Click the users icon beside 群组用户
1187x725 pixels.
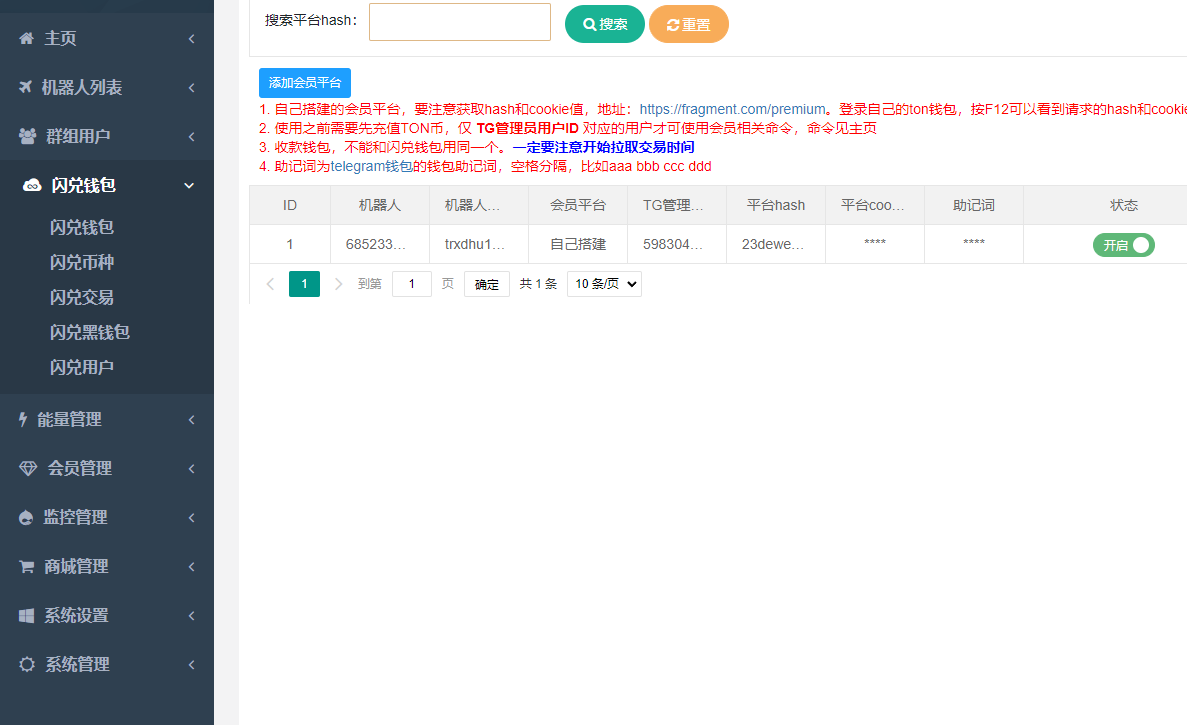(27, 136)
